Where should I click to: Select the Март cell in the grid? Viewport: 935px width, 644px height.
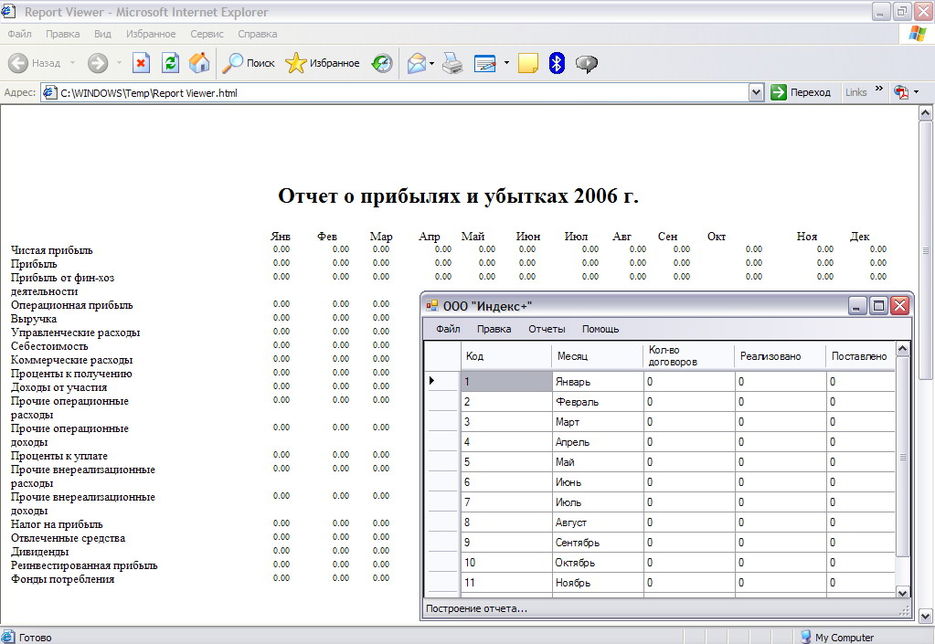click(x=598, y=422)
